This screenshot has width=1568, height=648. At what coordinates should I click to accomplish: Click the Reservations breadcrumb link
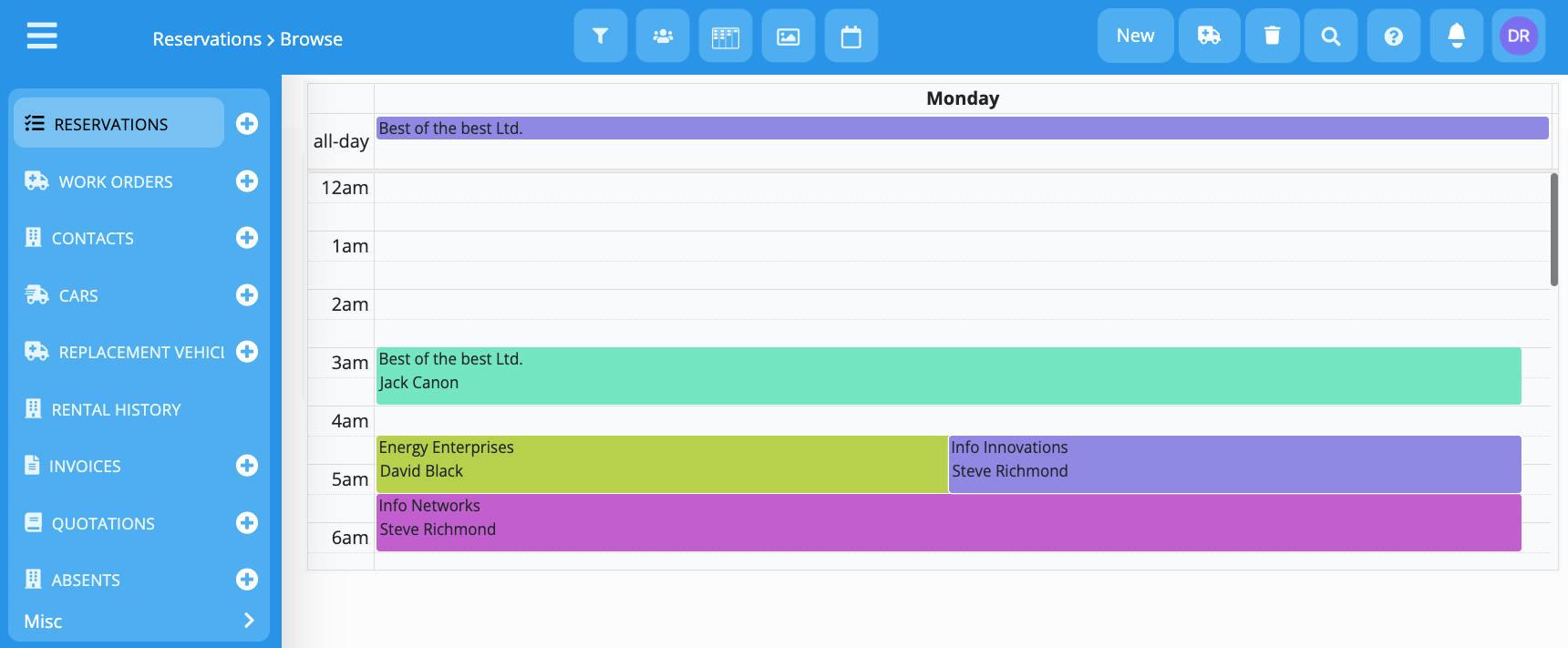coord(207,39)
